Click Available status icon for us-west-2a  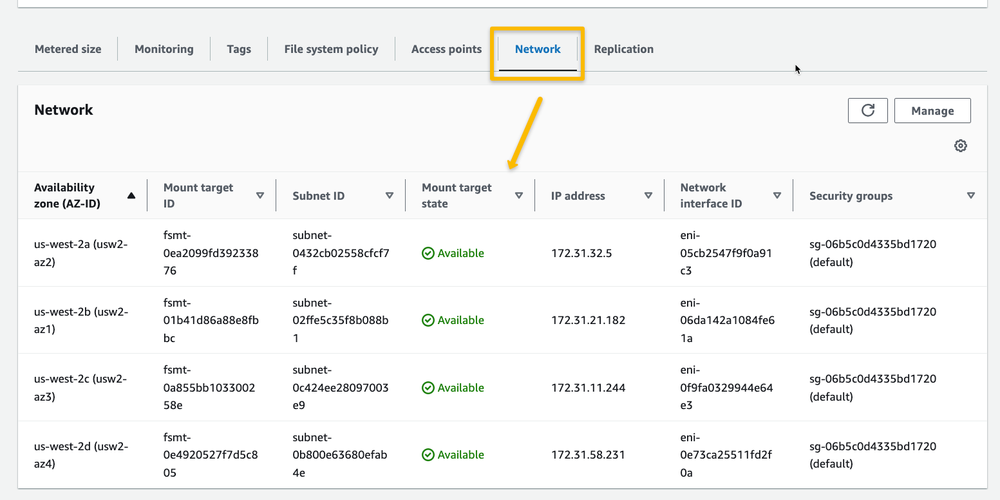[x=428, y=253]
